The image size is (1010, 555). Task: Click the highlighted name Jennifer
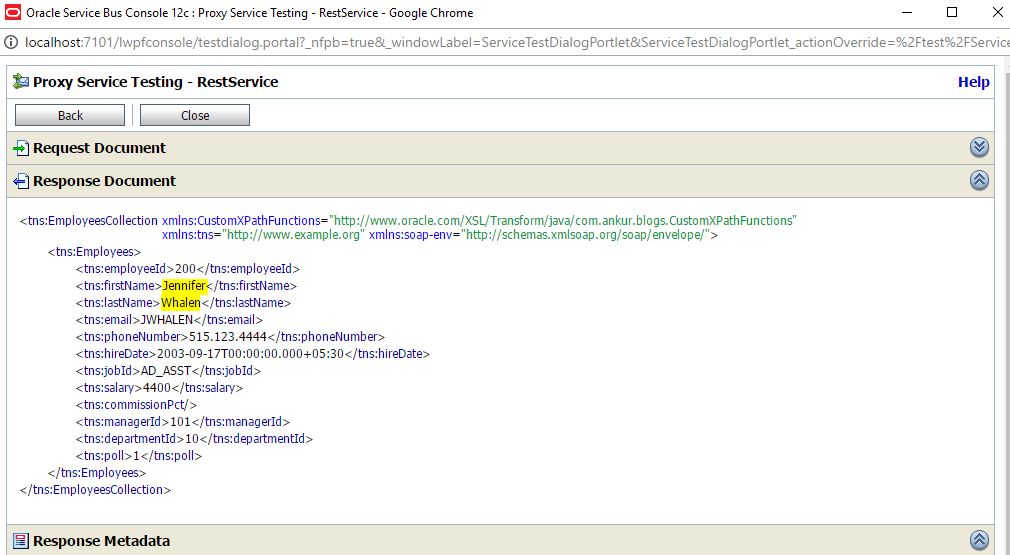pyautogui.click(x=184, y=285)
